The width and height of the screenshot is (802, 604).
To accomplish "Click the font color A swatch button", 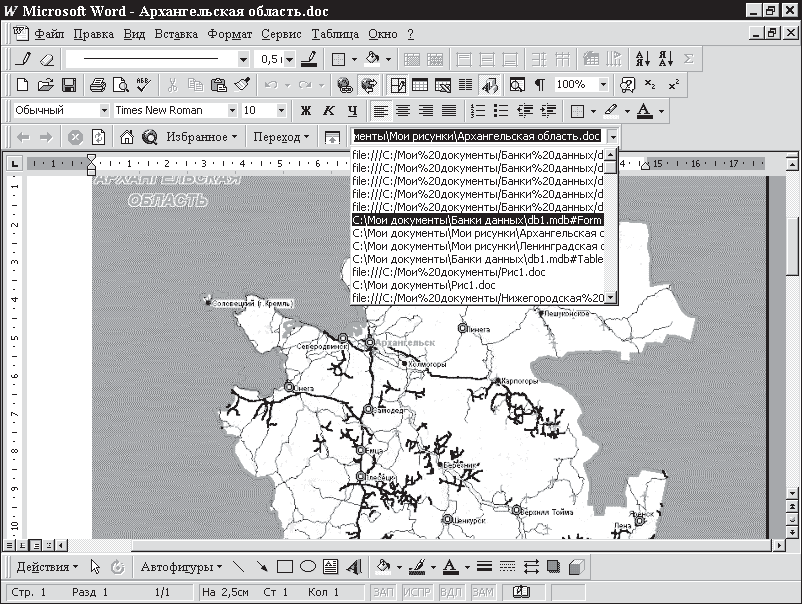I will pyautogui.click(x=645, y=111).
